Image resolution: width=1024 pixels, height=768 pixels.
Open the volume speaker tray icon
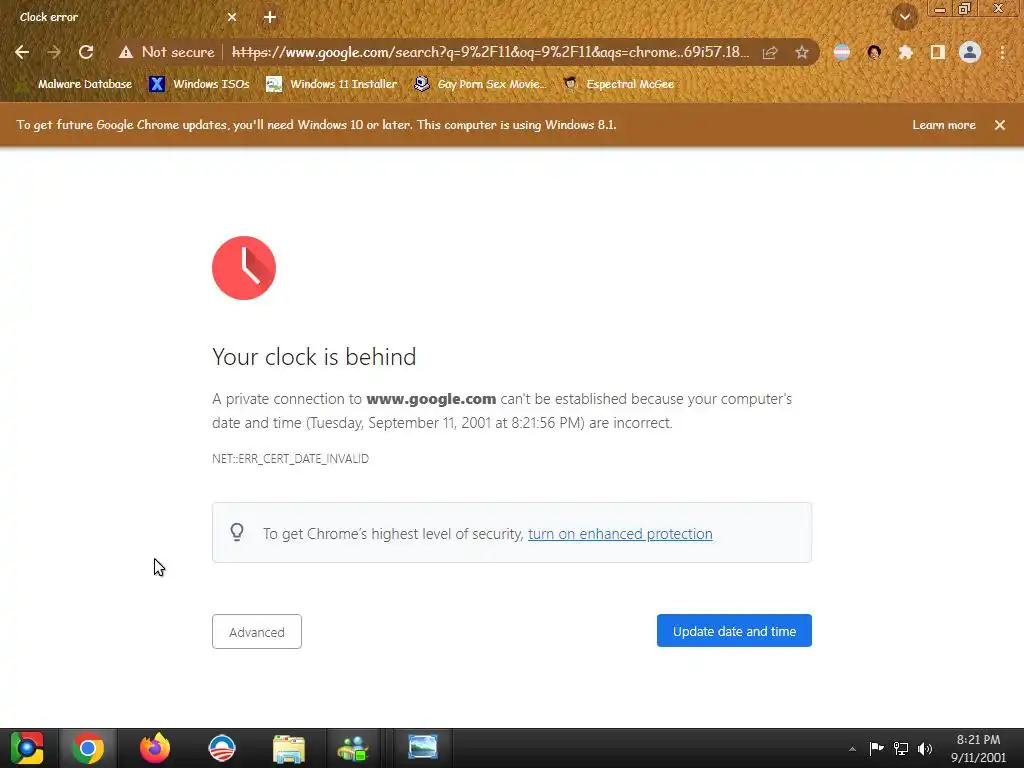[925, 748]
